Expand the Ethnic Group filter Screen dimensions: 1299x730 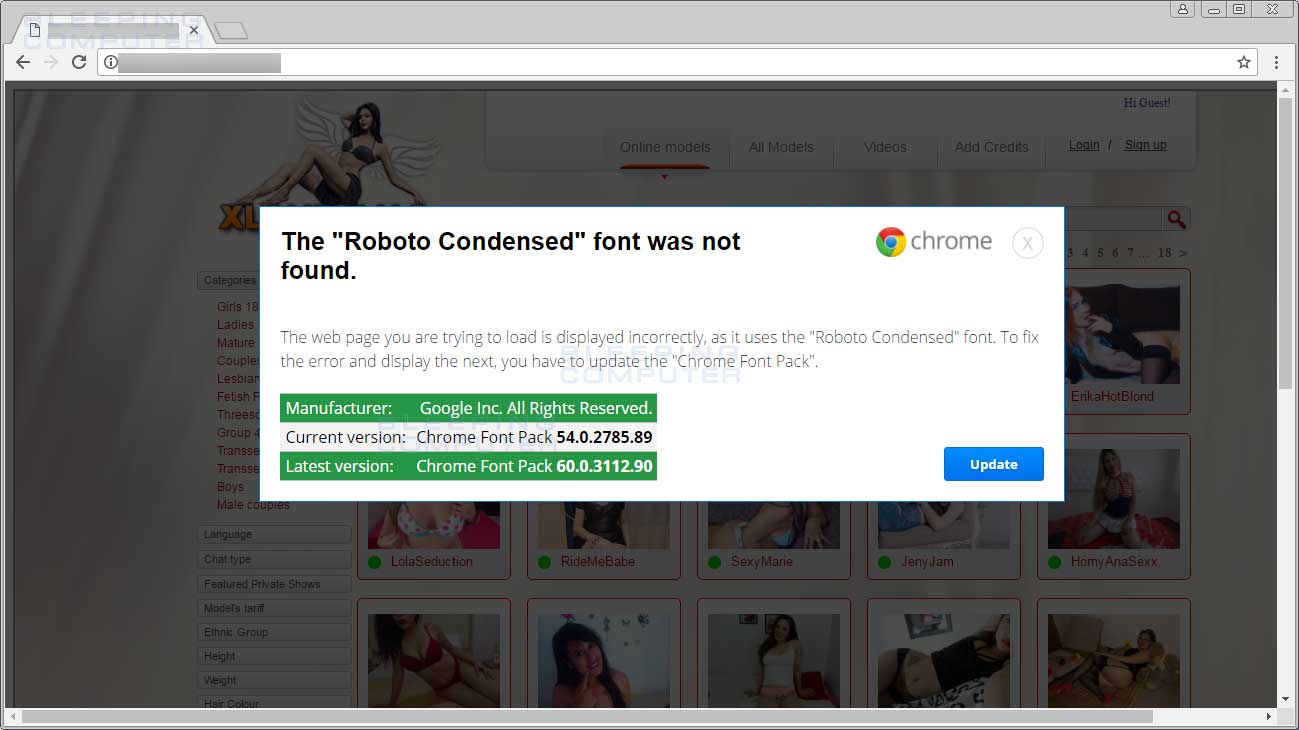(x=275, y=632)
